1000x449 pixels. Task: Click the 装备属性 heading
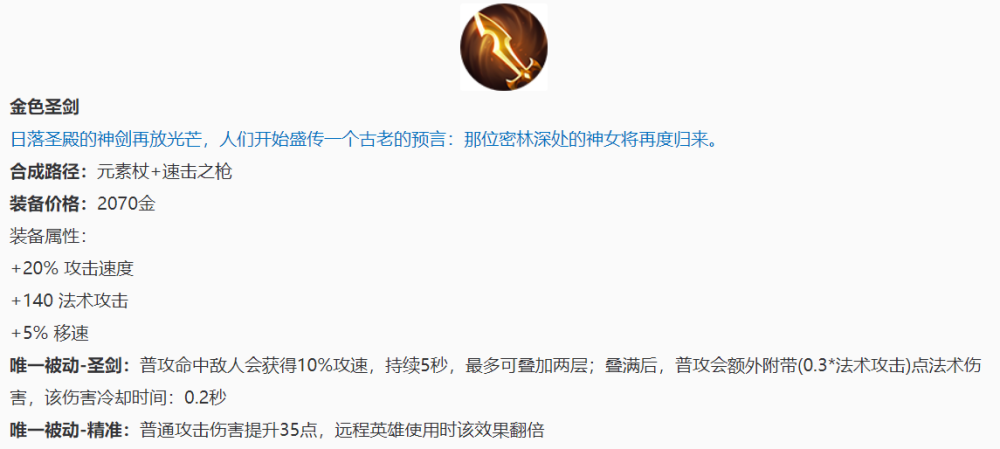[48, 237]
